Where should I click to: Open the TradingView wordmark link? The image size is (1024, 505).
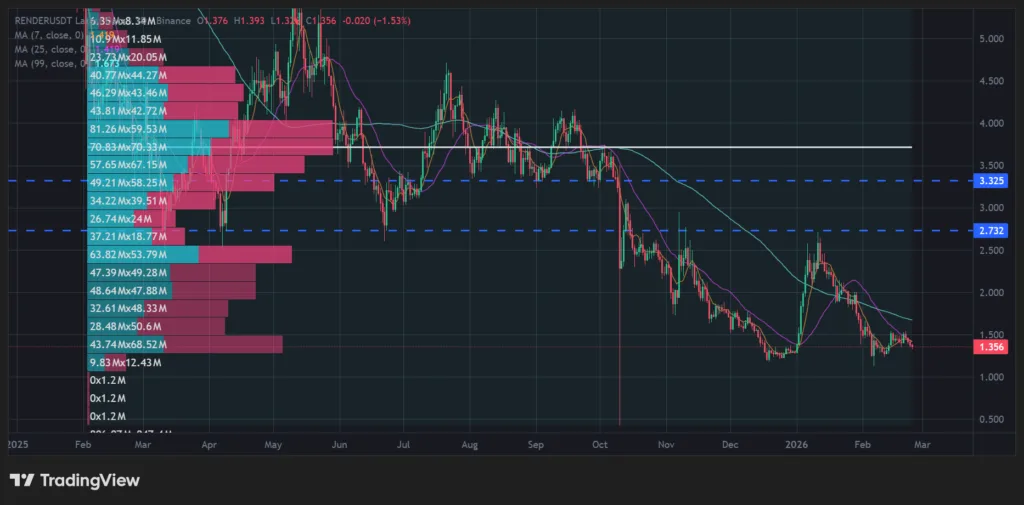tap(90, 481)
